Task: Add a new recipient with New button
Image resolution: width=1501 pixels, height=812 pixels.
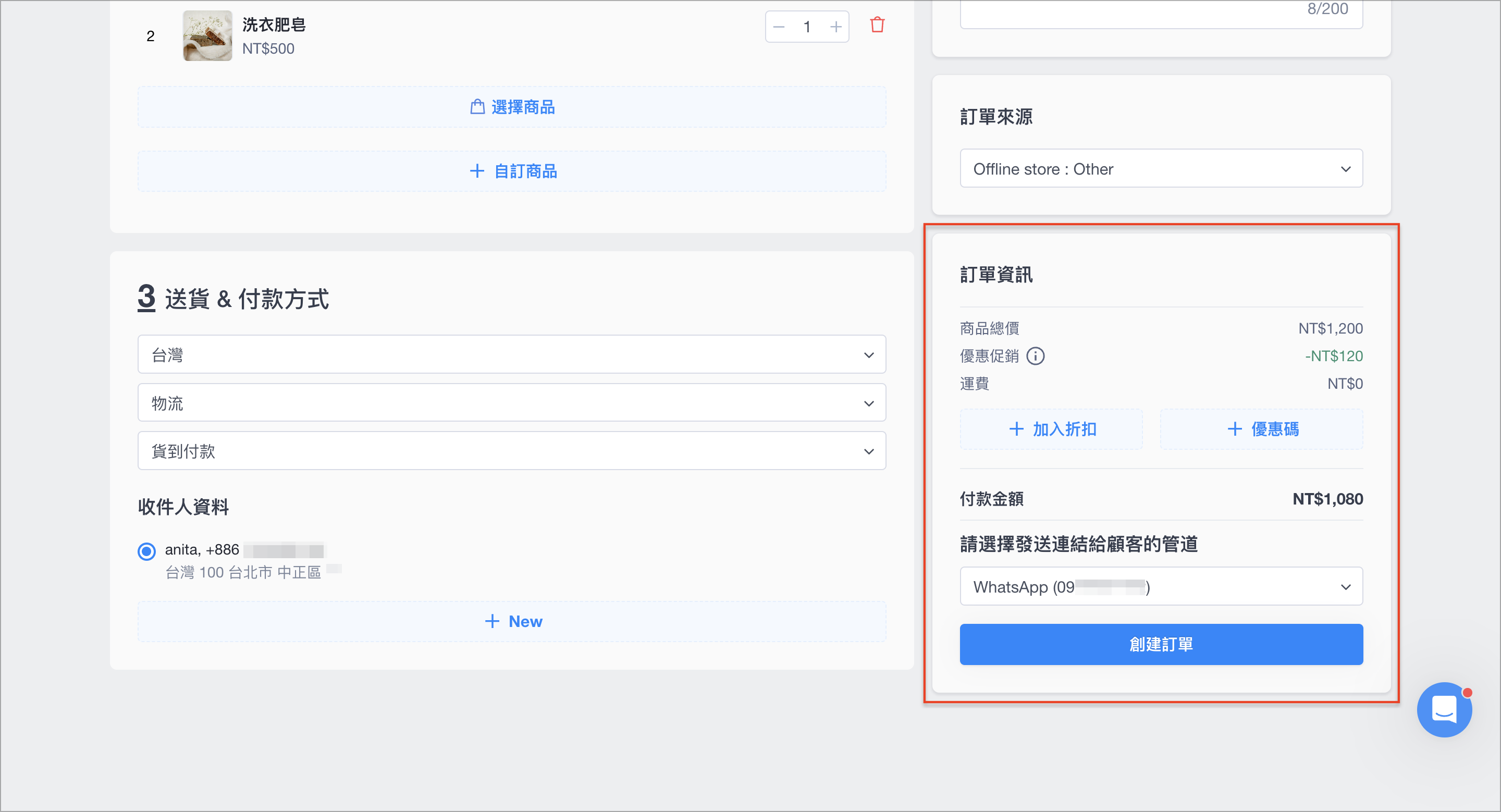Action: click(512, 622)
